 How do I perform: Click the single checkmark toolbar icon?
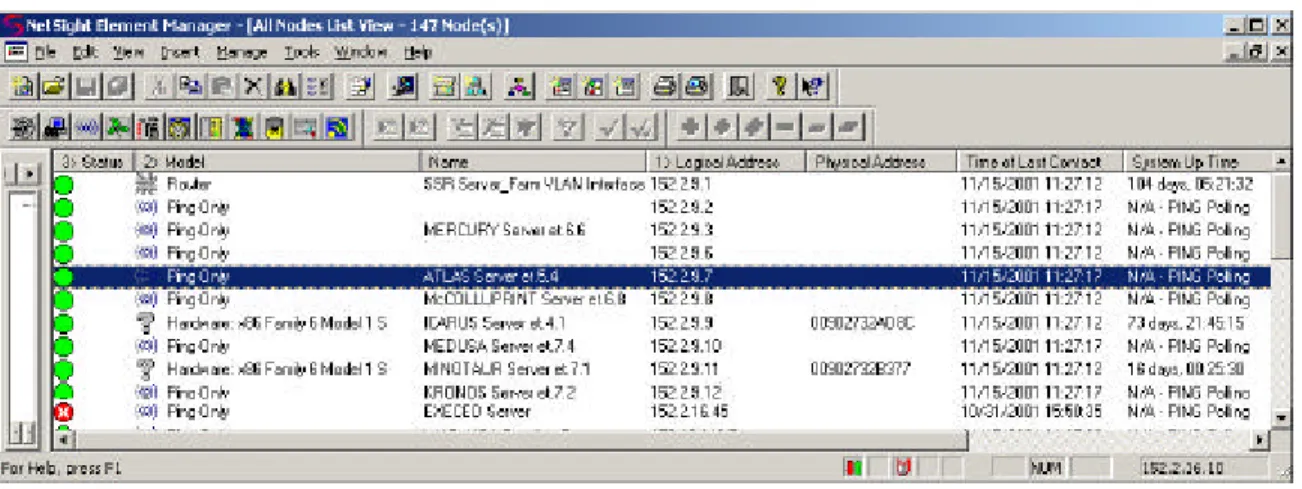[611, 125]
